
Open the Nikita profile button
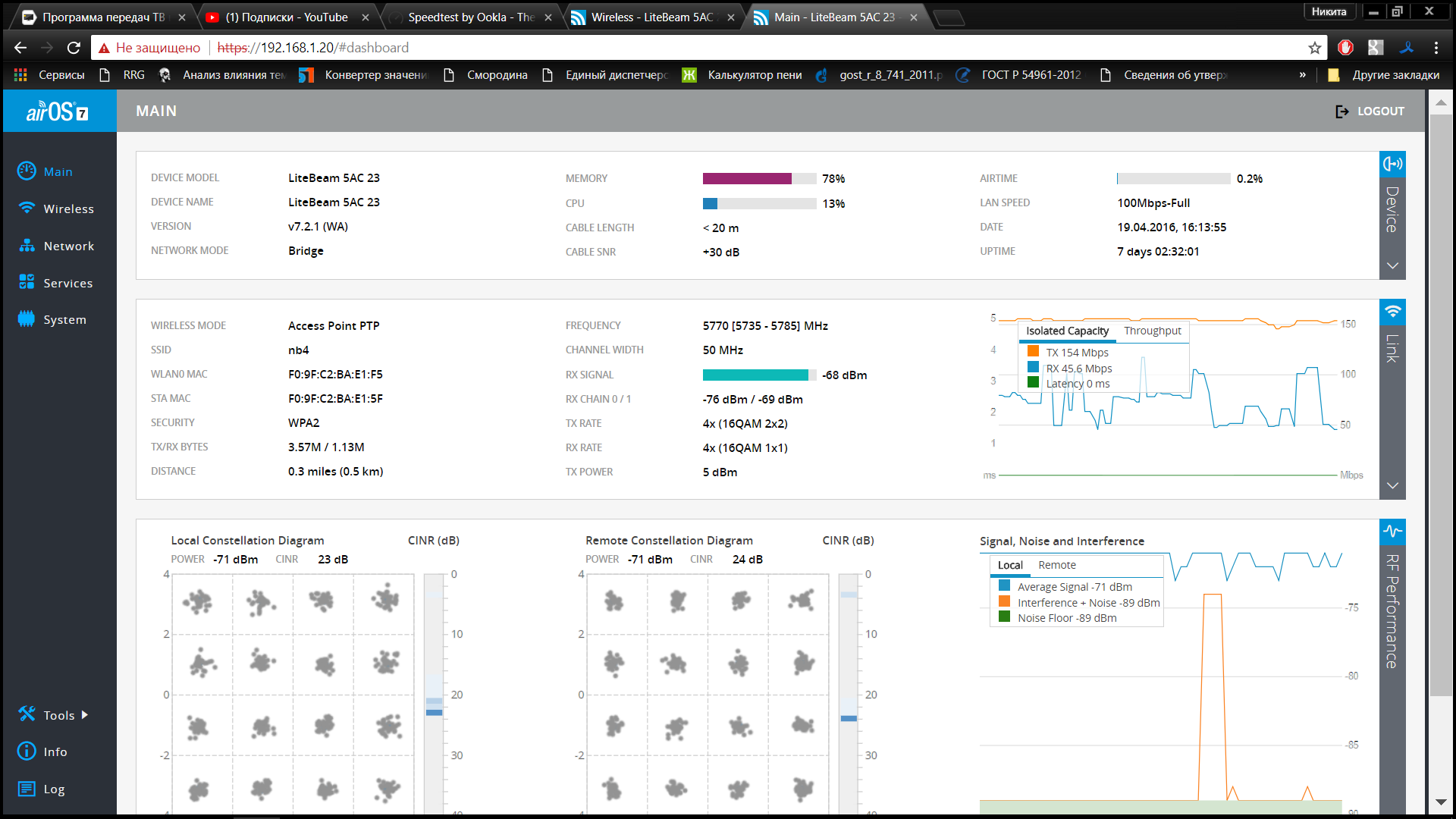tap(1329, 11)
